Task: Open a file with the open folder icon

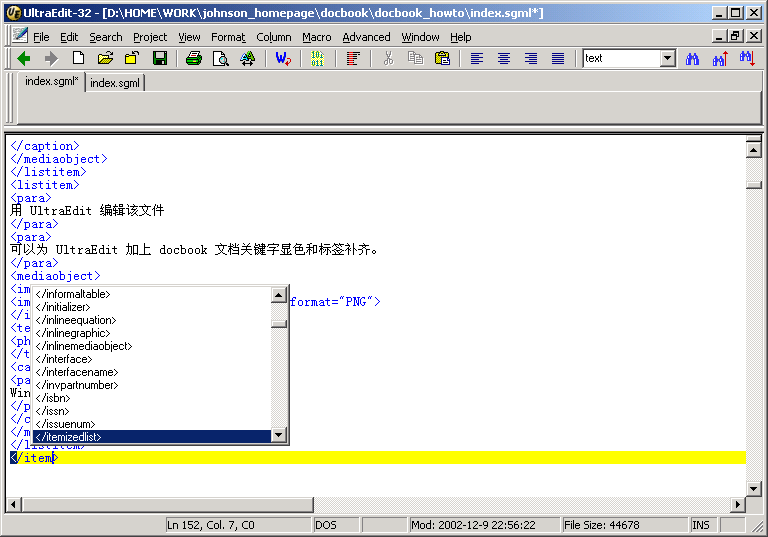Action: point(105,59)
